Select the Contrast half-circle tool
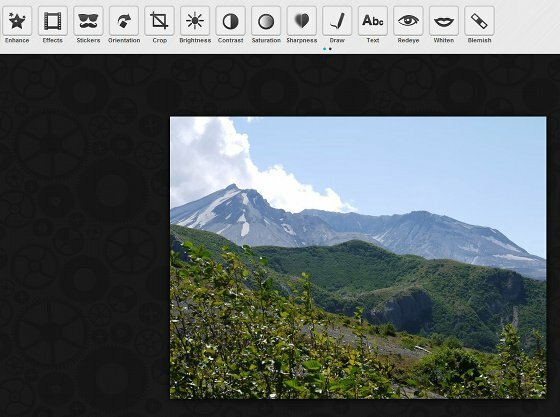Viewport: 560px width, 417px height. coord(230,21)
